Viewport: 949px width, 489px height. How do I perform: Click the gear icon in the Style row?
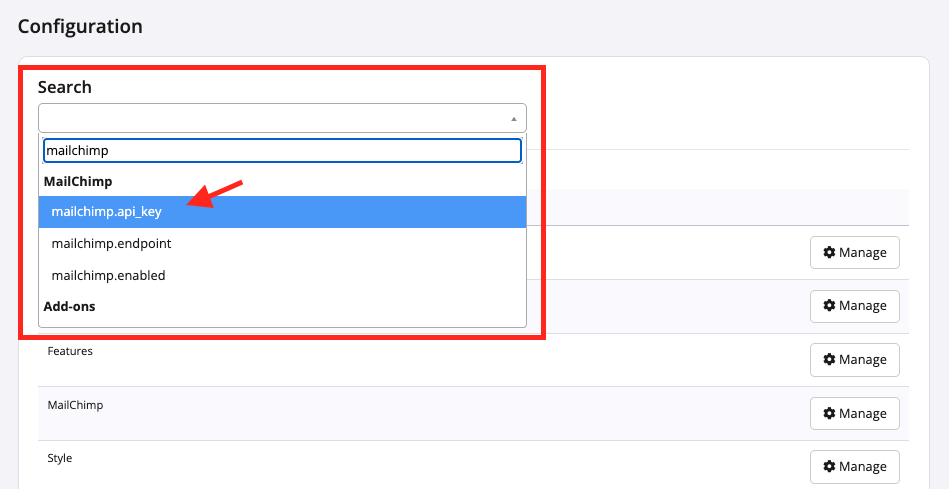pos(829,466)
